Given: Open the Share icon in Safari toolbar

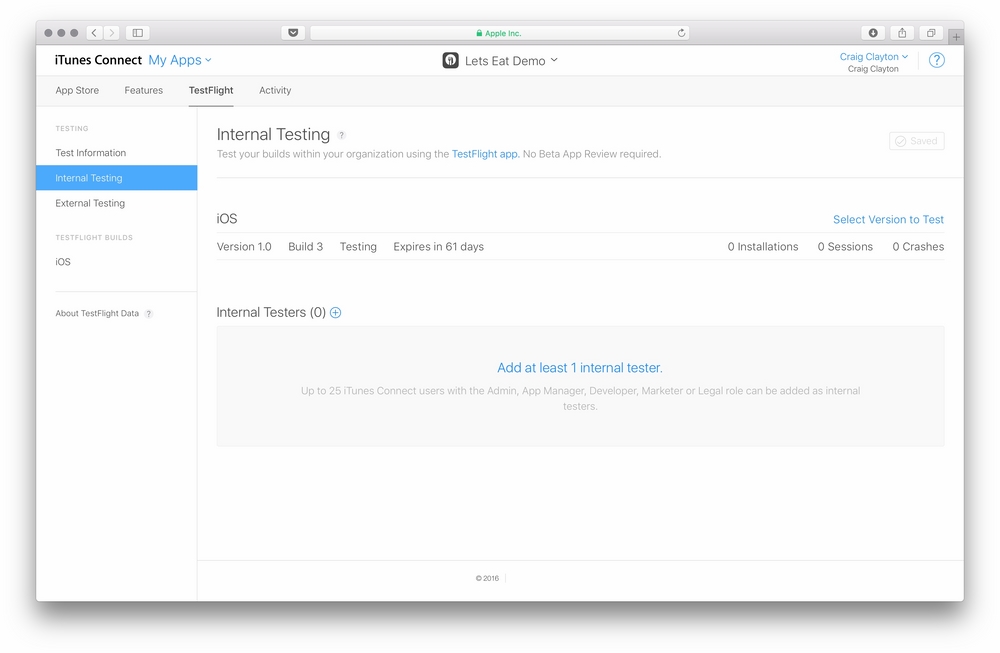Looking at the screenshot, I should point(902,33).
